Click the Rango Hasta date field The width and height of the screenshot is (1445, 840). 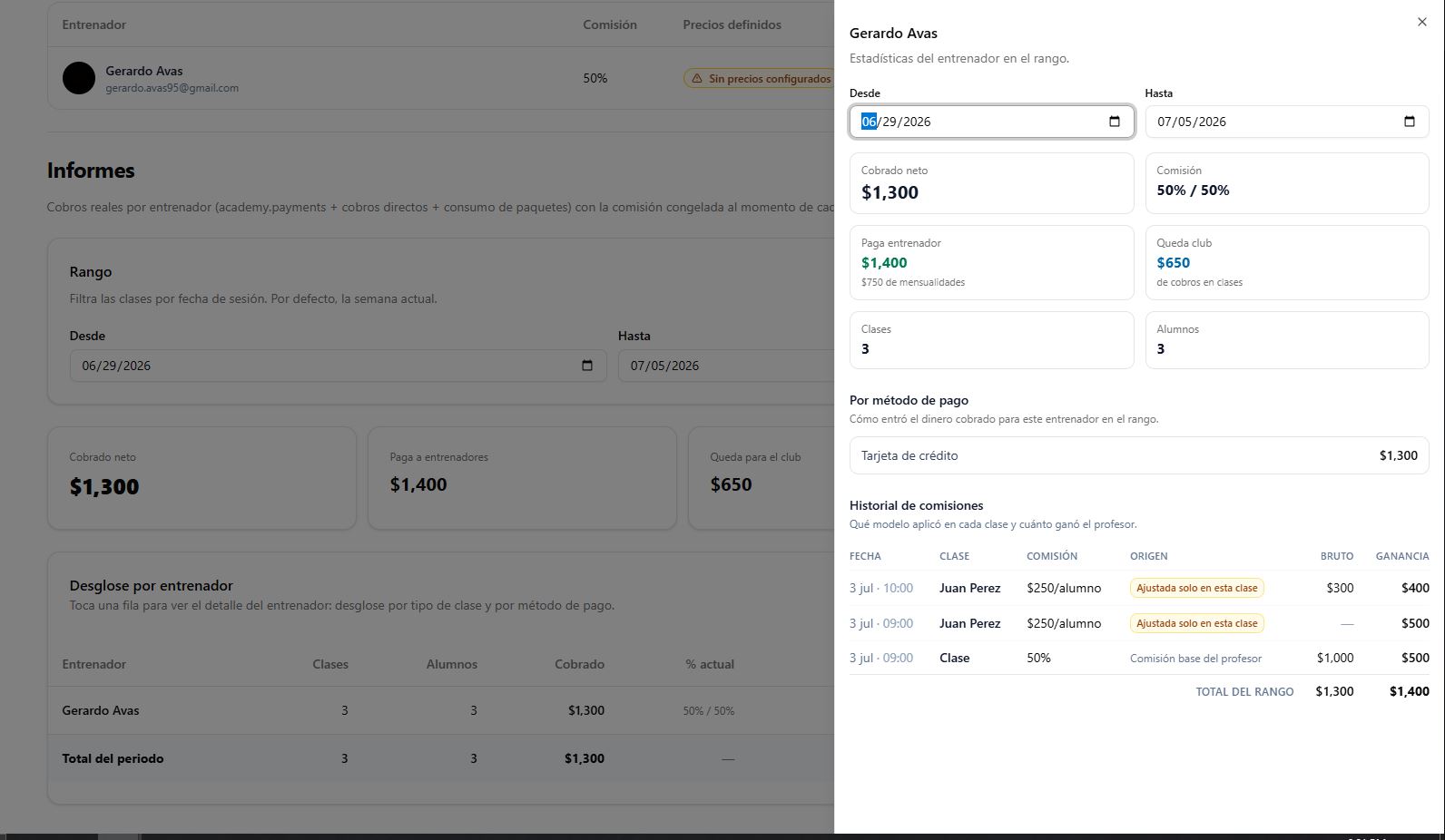726,366
